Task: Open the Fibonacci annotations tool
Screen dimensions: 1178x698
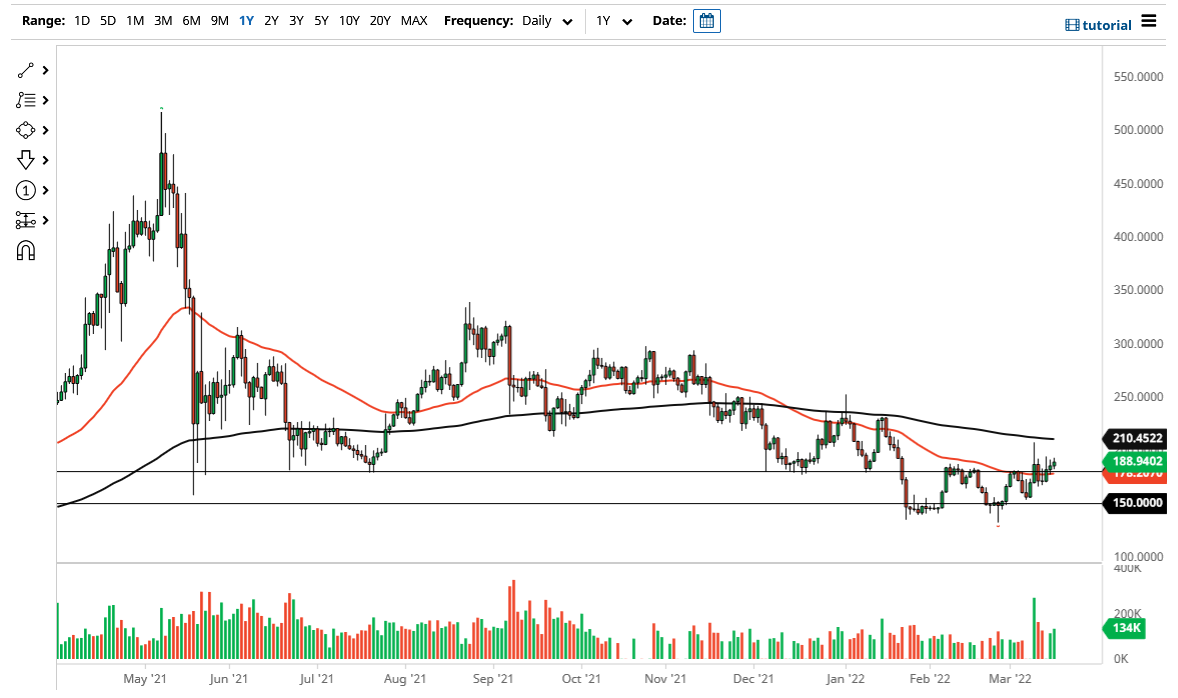Action: tap(27, 100)
